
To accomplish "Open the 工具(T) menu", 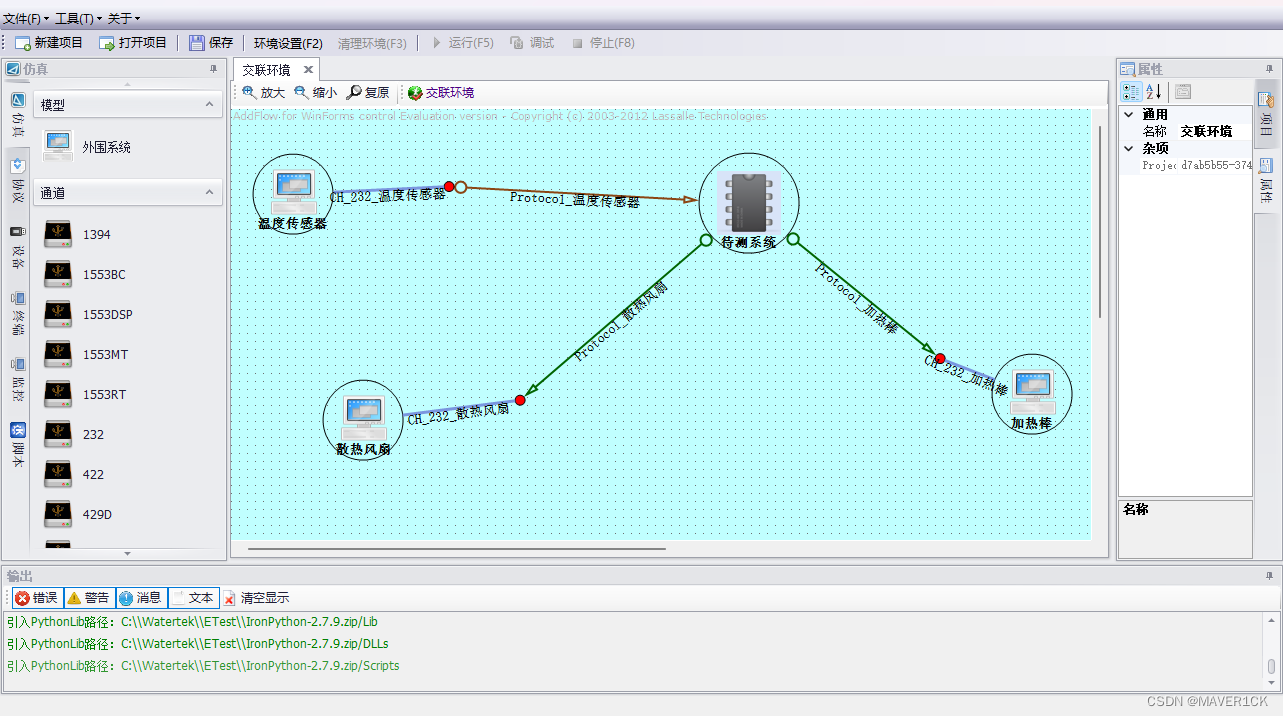I will 76,18.
